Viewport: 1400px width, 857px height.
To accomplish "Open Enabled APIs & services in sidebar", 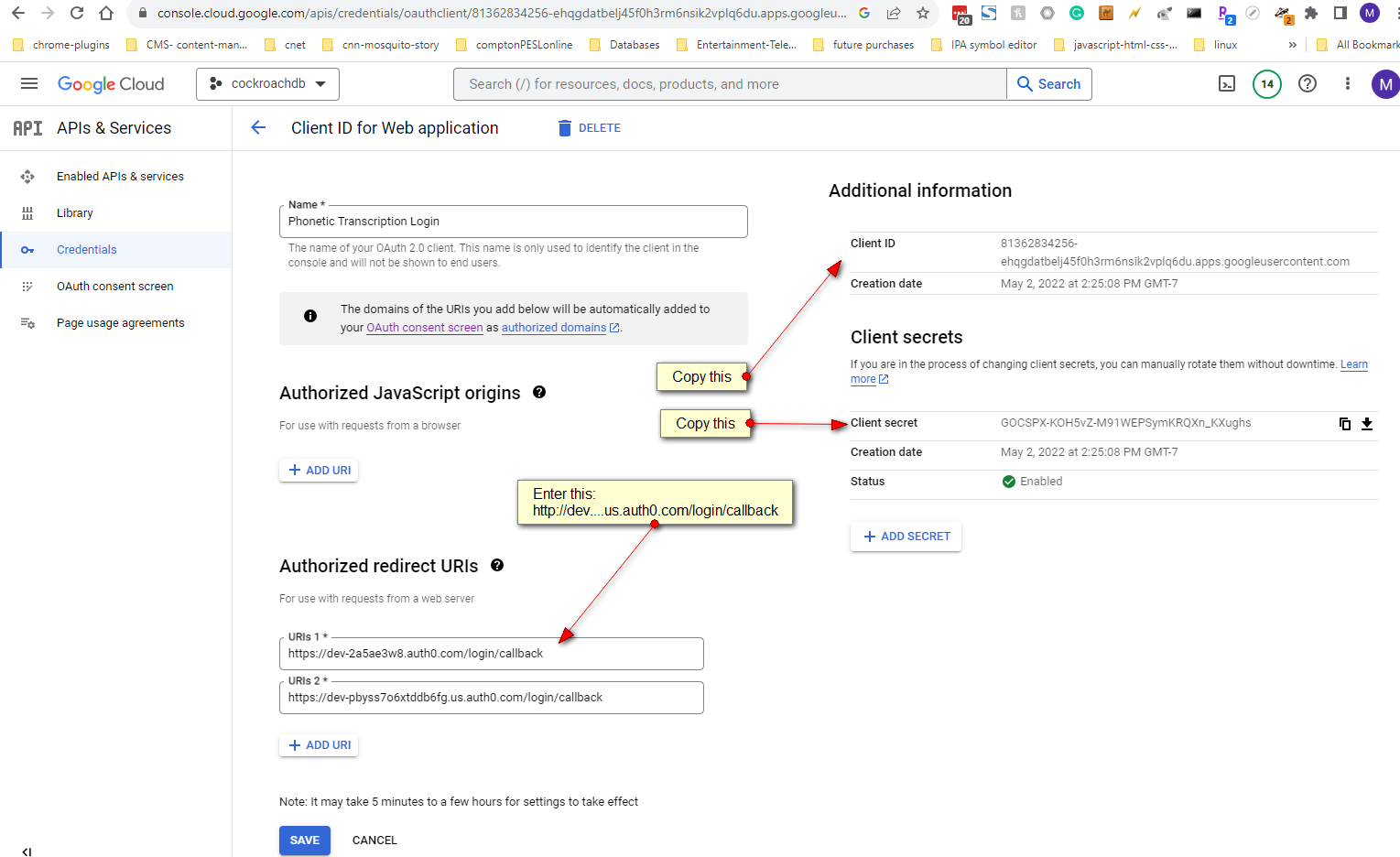I will click(x=120, y=177).
